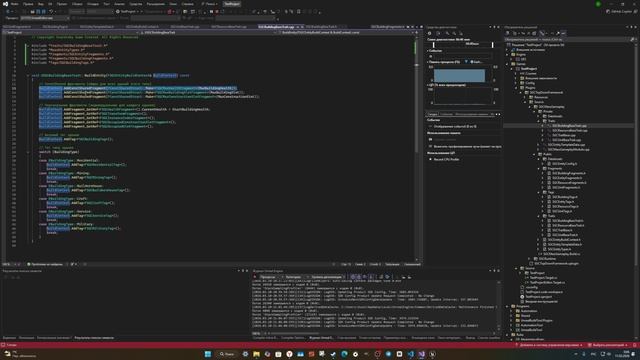Click Select repository in status bar
Image resolution: width=640 pixels, height=360 pixels.
(609, 345)
